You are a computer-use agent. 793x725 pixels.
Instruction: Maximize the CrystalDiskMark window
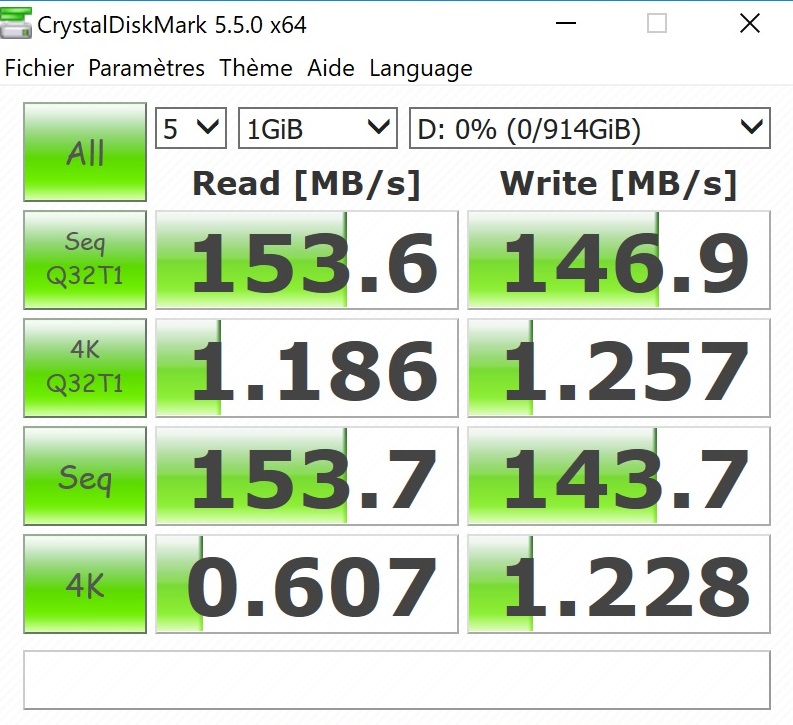pyautogui.click(x=657, y=24)
